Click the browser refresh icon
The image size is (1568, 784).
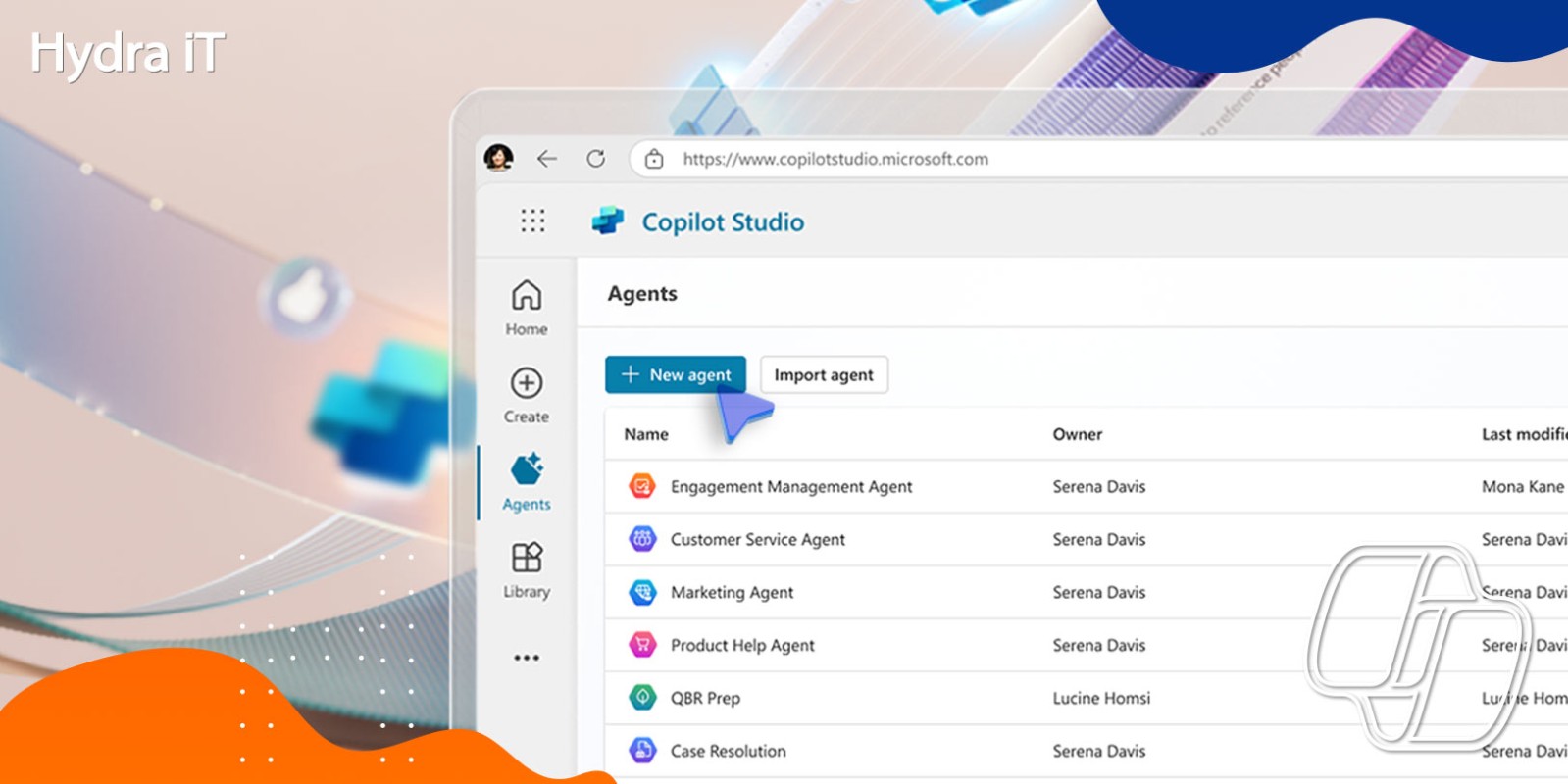click(x=596, y=159)
